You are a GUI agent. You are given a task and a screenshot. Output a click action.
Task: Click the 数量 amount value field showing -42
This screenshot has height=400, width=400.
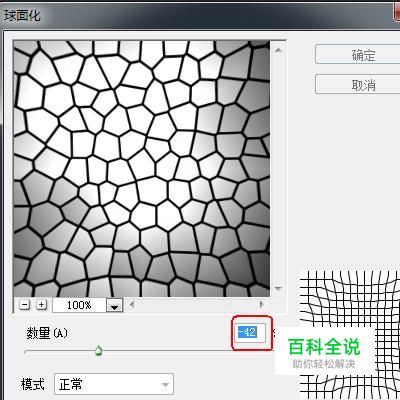250,332
